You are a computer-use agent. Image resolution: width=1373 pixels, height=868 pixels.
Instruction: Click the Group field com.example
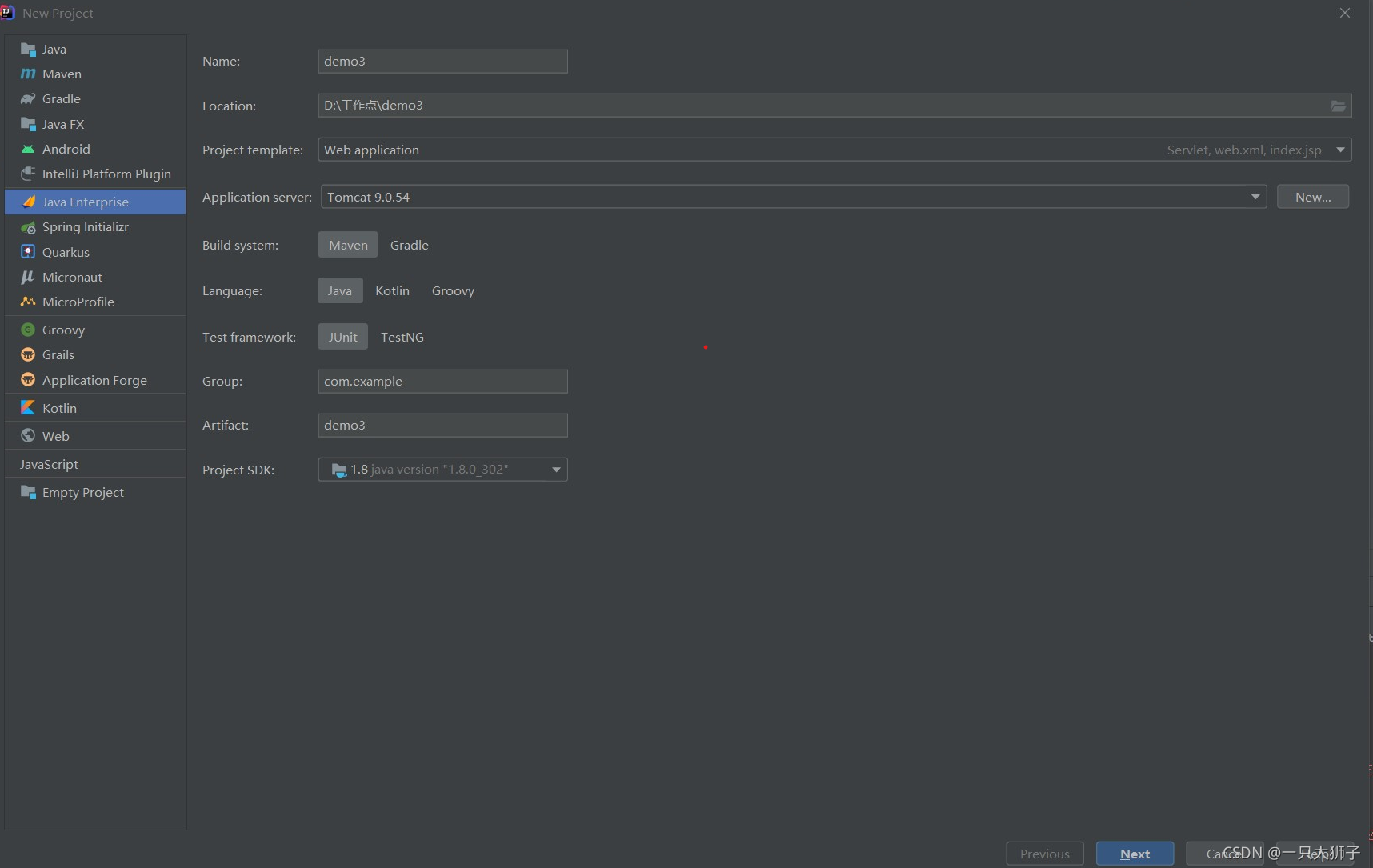pos(442,382)
